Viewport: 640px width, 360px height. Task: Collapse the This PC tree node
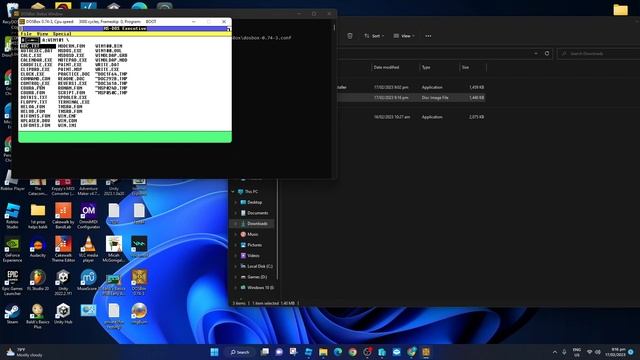pos(233,191)
